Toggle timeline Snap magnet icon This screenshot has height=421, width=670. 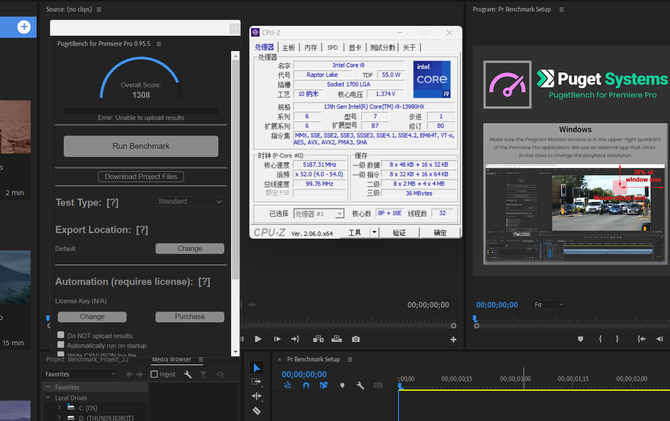pos(306,386)
